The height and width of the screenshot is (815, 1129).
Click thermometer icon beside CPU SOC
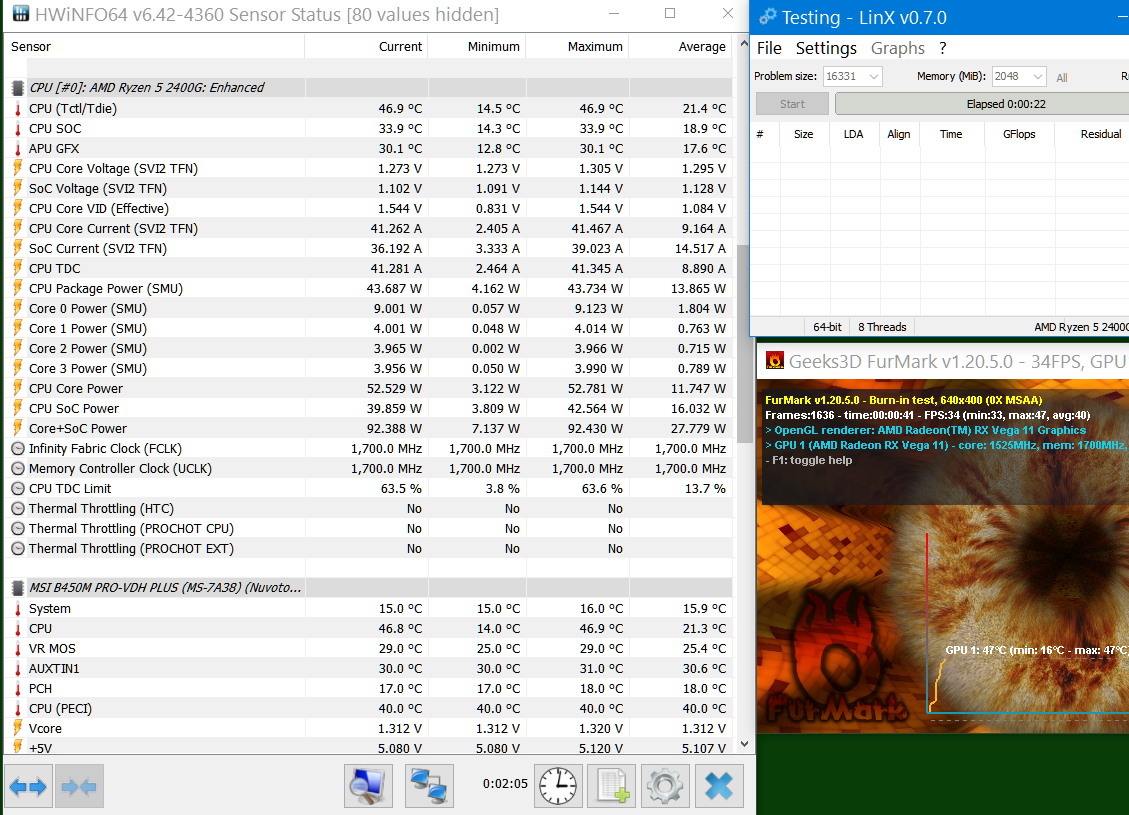[18, 129]
